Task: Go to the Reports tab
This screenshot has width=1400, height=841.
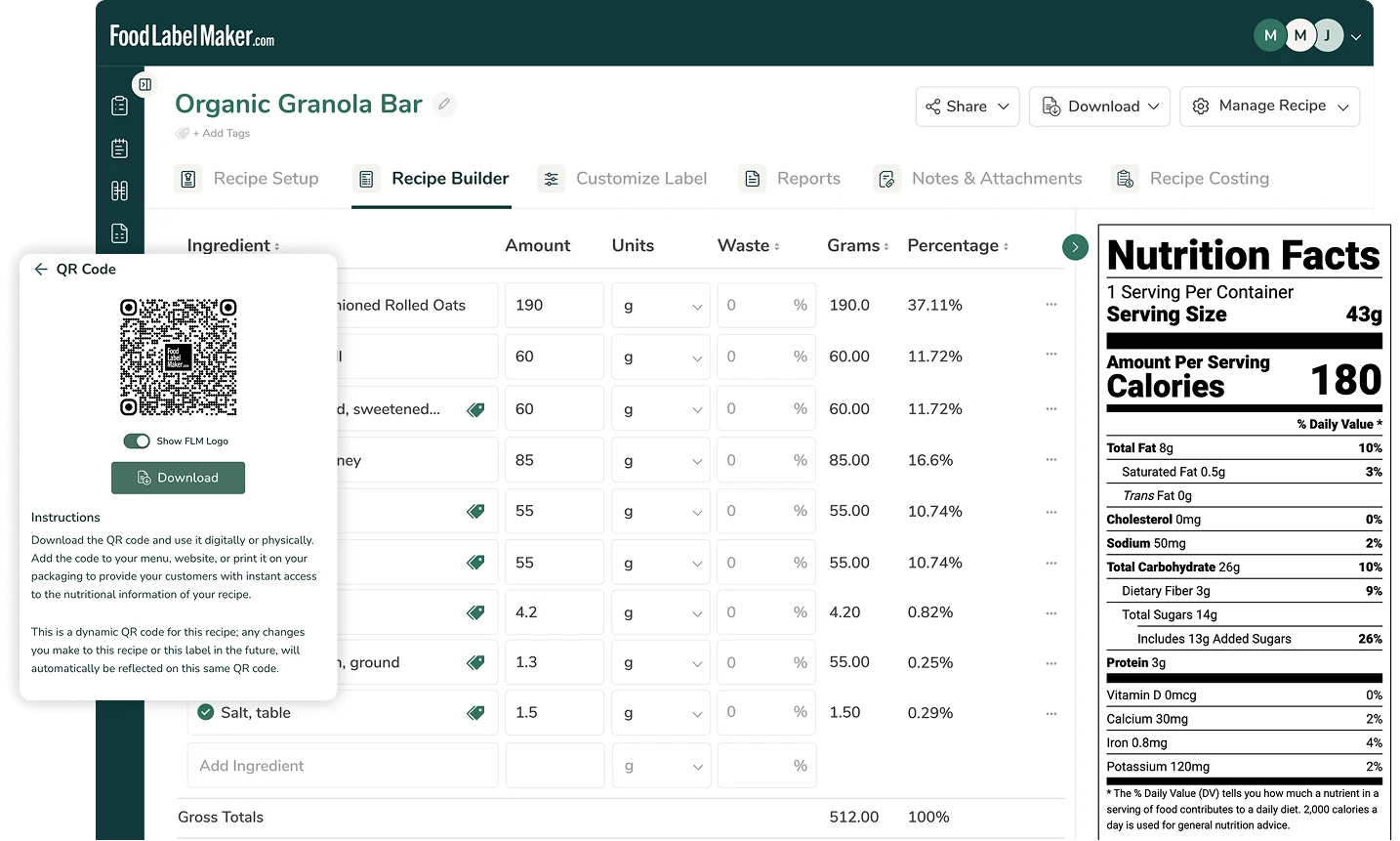Action: 791,179
